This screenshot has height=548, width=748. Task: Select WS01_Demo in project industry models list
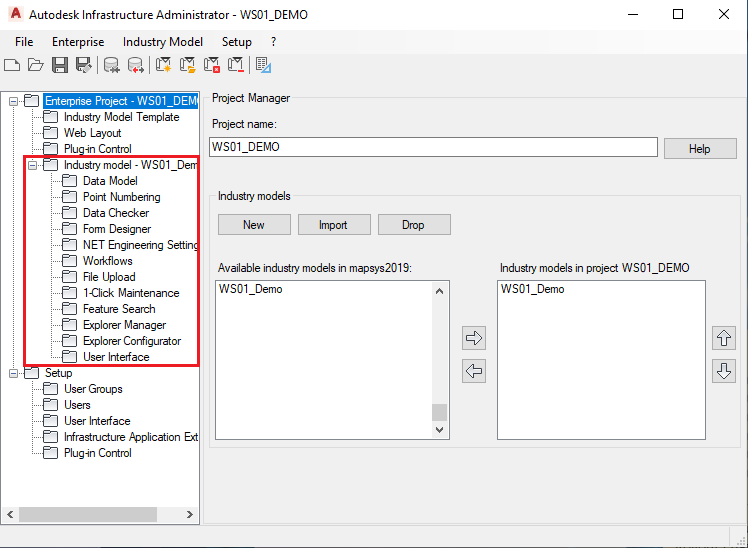(x=532, y=289)
